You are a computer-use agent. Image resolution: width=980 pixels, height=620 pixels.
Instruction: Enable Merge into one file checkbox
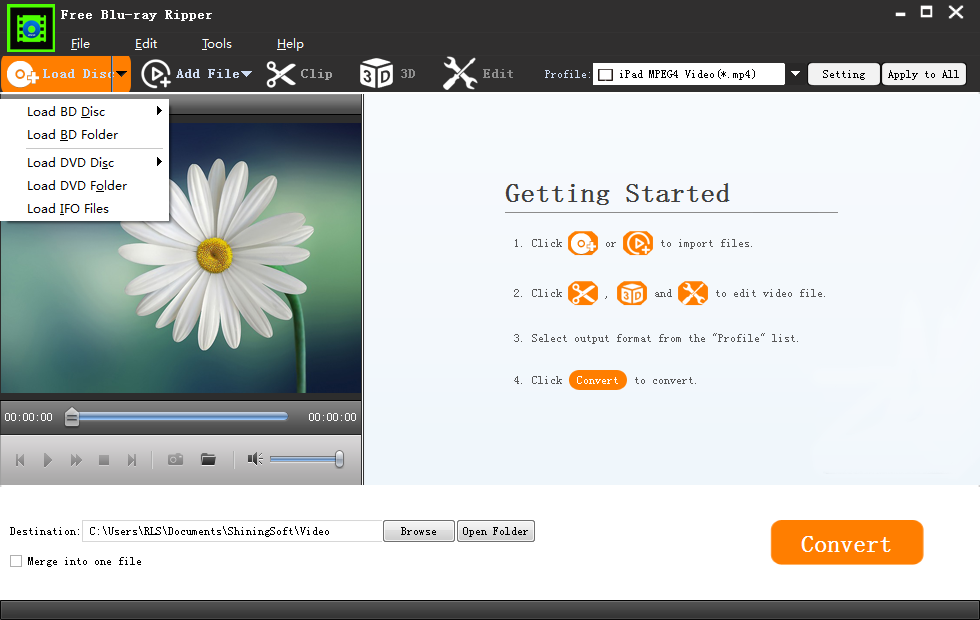coord(16,561)
